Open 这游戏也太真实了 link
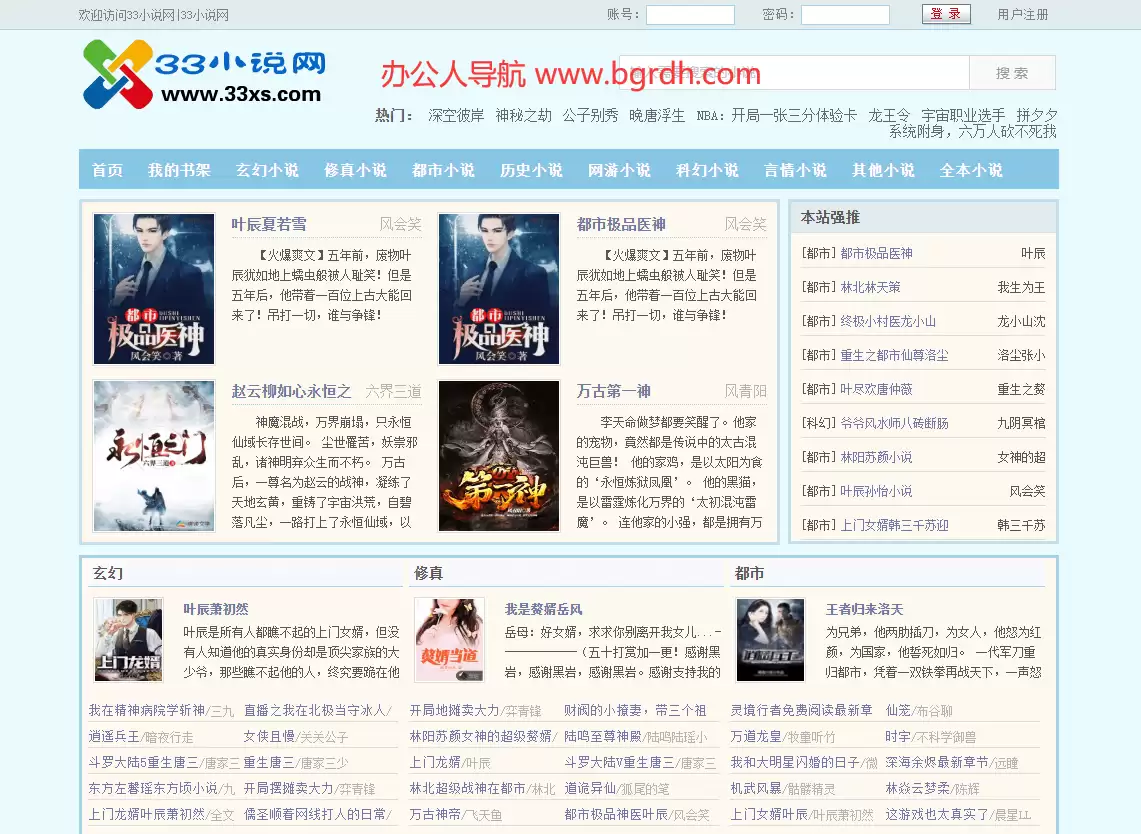This screenshot has height=834, width=1141. (x=937, y=814)
